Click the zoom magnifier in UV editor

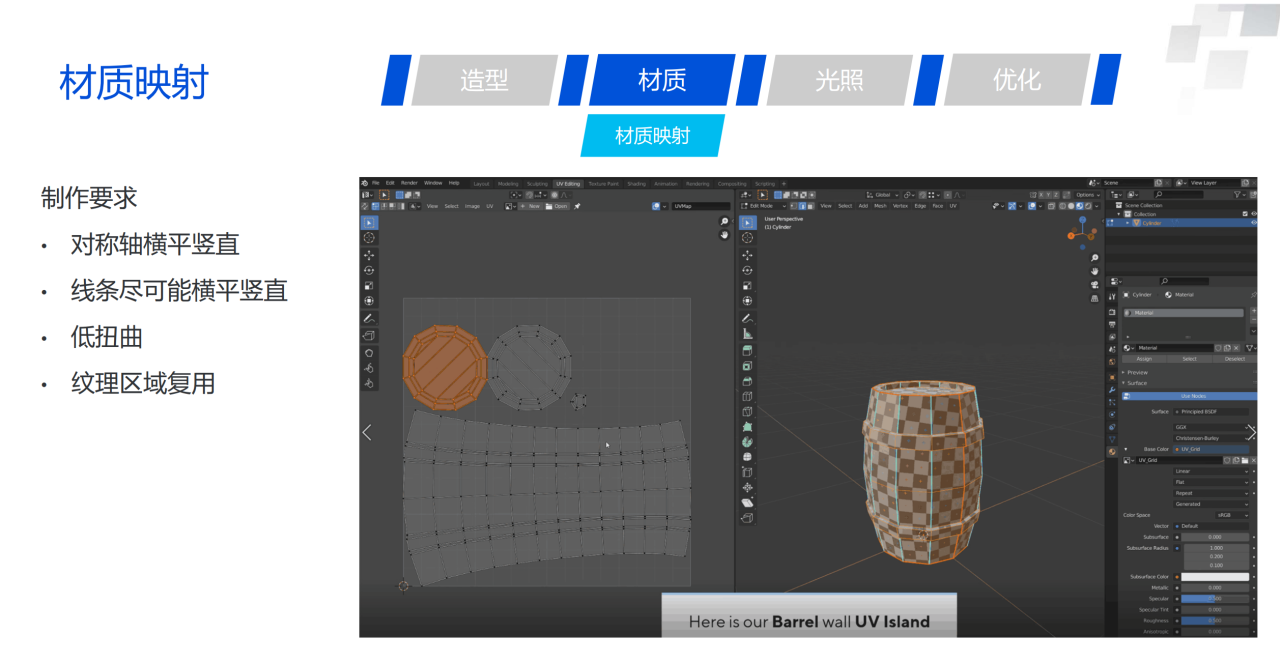point(724,221)
